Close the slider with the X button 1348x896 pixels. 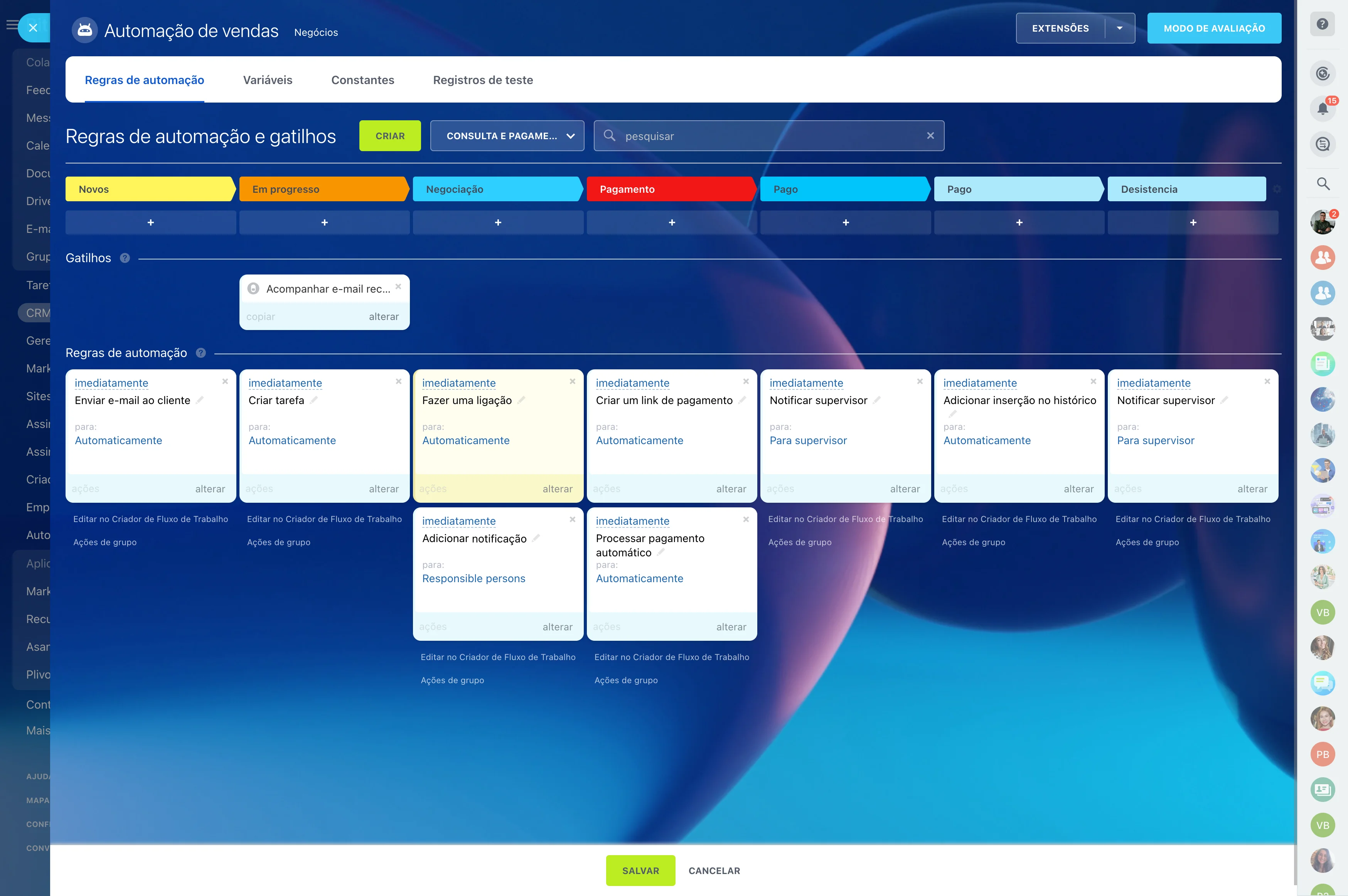point(33,27)
